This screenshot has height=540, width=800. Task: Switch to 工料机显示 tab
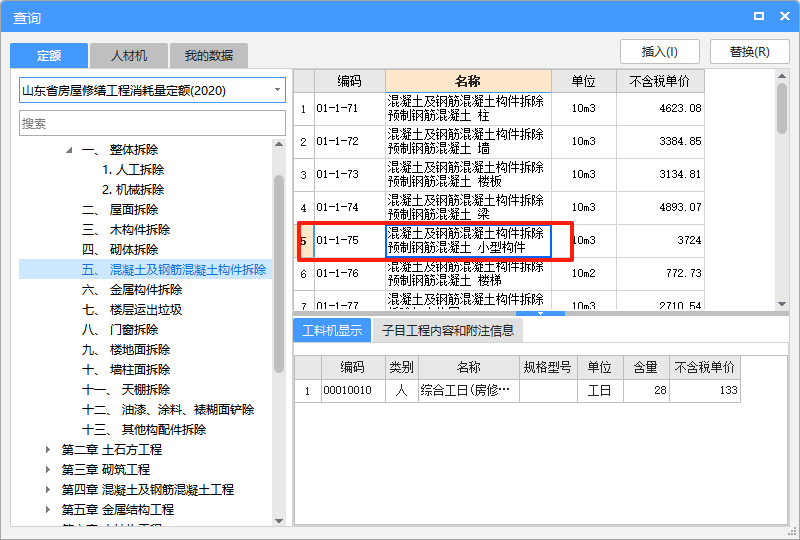[x=332, y=331]
